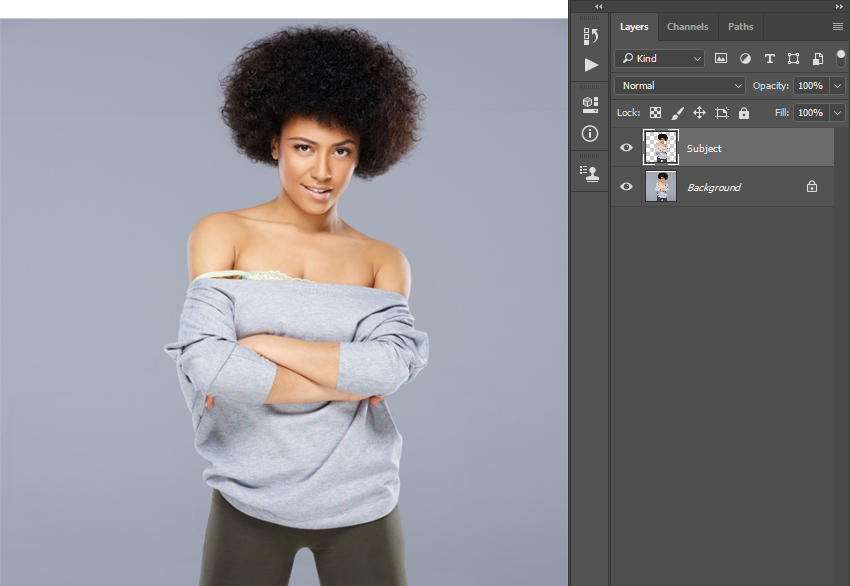Open the History panel icon
The height and width of the screenshot is (586, 850).
pos(590,36)
